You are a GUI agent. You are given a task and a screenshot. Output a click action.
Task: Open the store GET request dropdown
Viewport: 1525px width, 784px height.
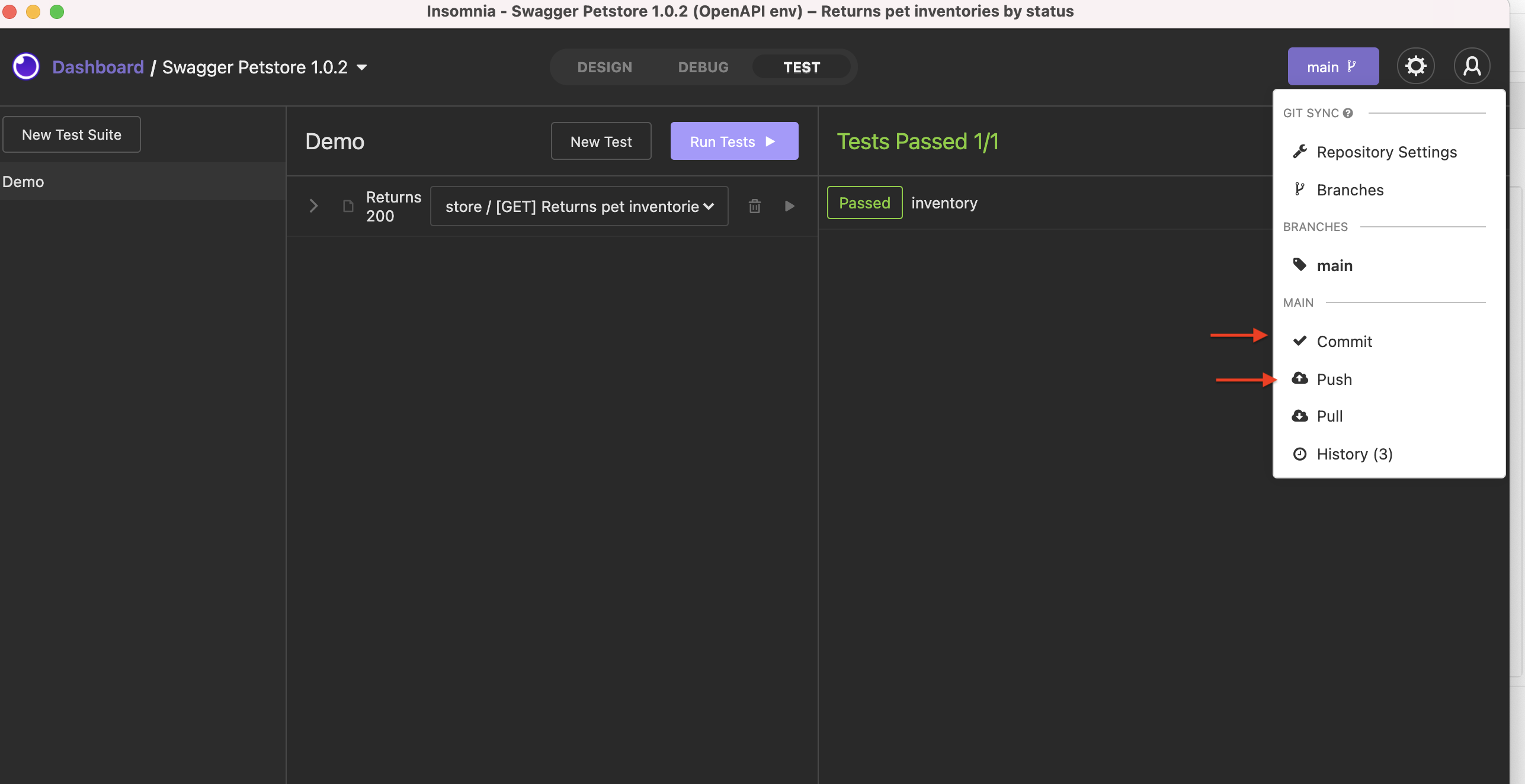[x=579, y=206]
